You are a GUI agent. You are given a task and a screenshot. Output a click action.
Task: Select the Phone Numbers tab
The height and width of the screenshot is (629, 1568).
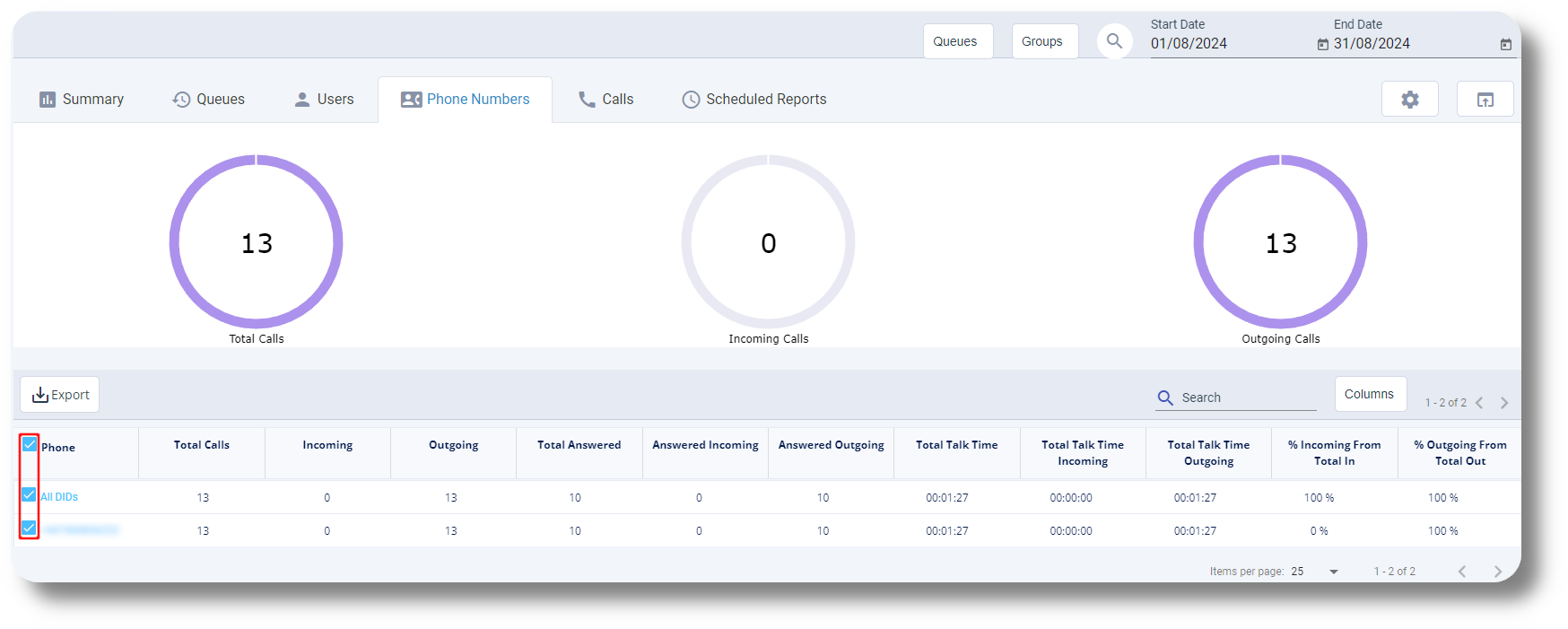[x=465, y=100]
